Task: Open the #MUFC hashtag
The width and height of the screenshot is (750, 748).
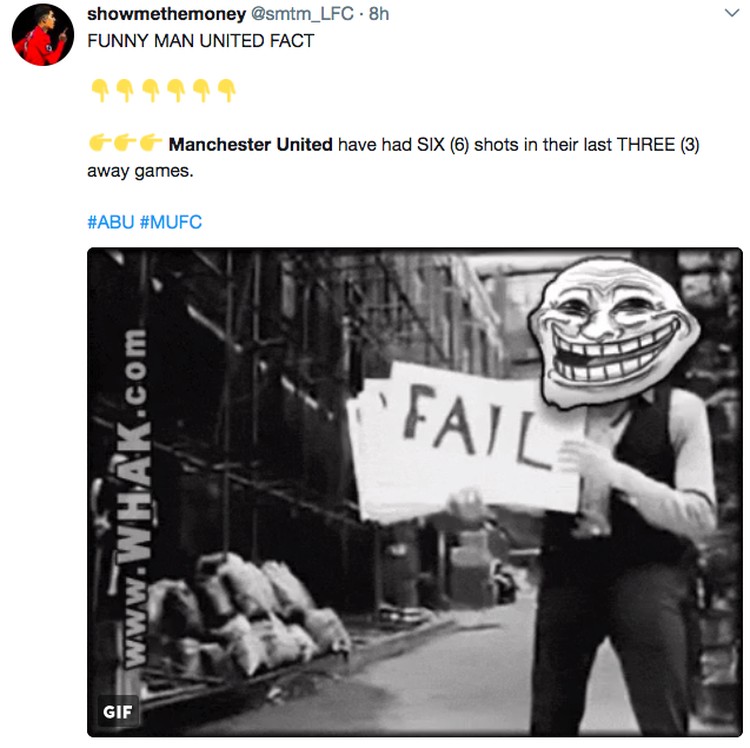Action: coord(171,222)
